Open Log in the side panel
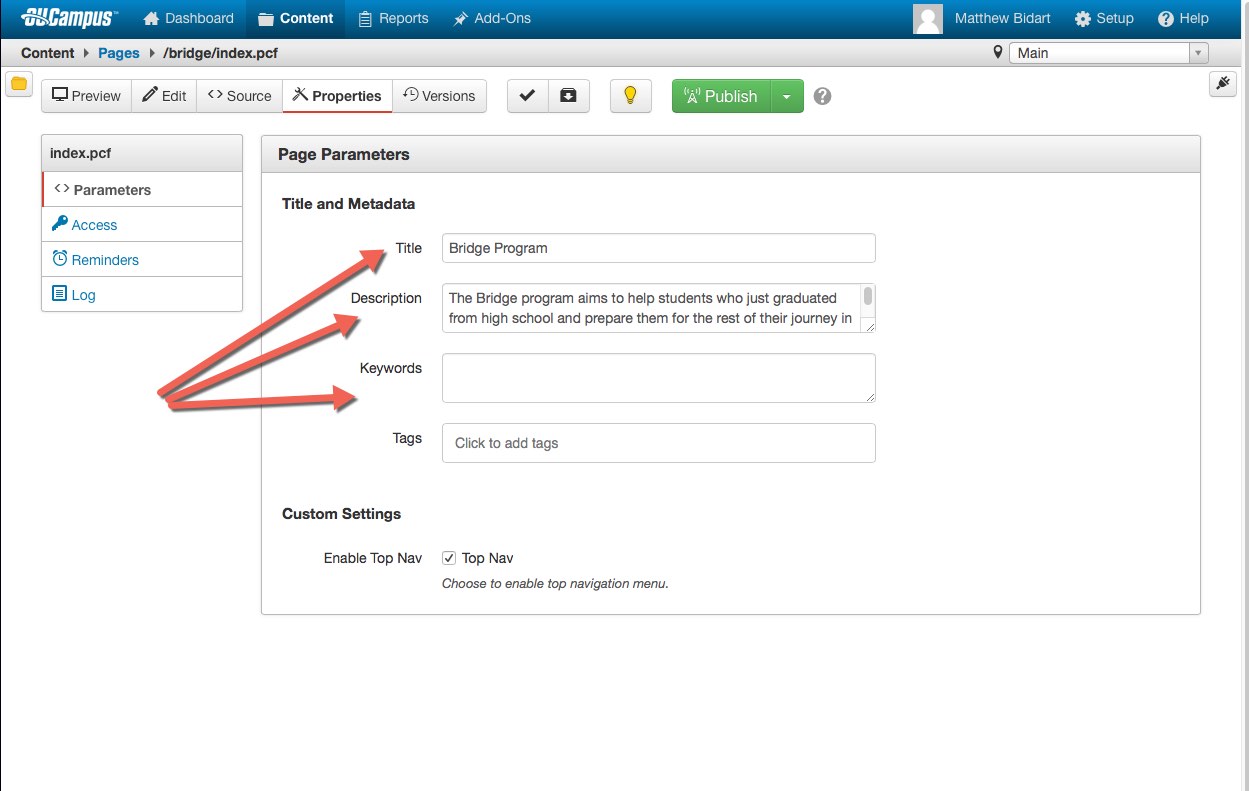 (x=142, y=295)
